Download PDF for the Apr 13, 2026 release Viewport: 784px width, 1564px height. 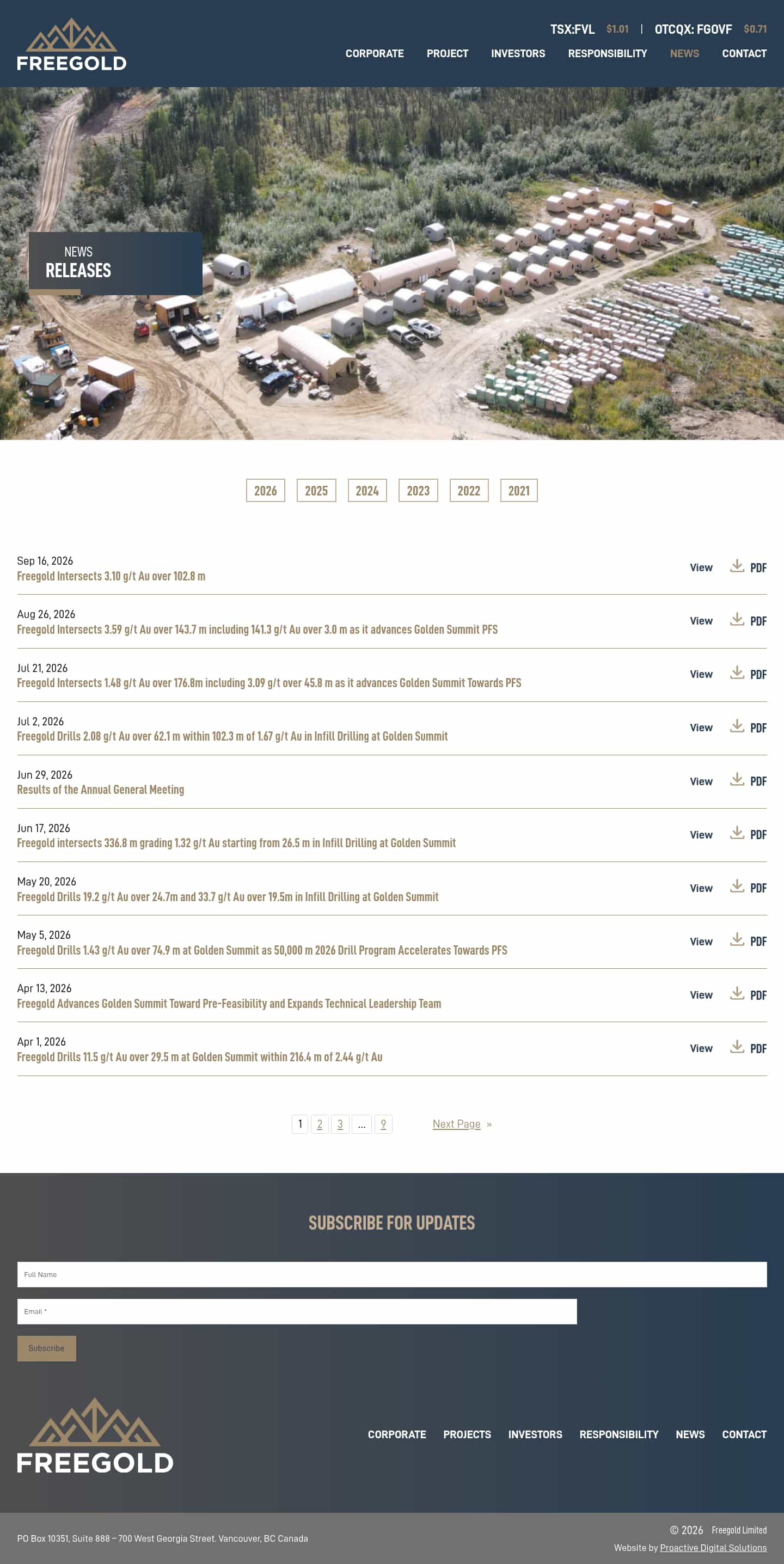tap(748, 994)
